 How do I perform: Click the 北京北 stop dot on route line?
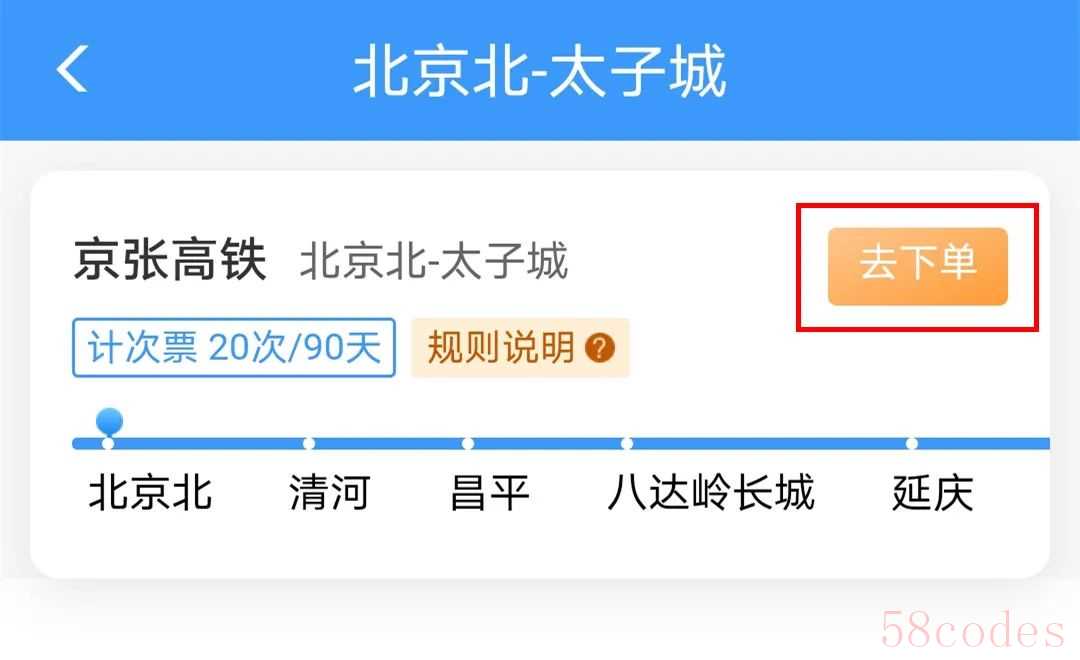[108, 443]
